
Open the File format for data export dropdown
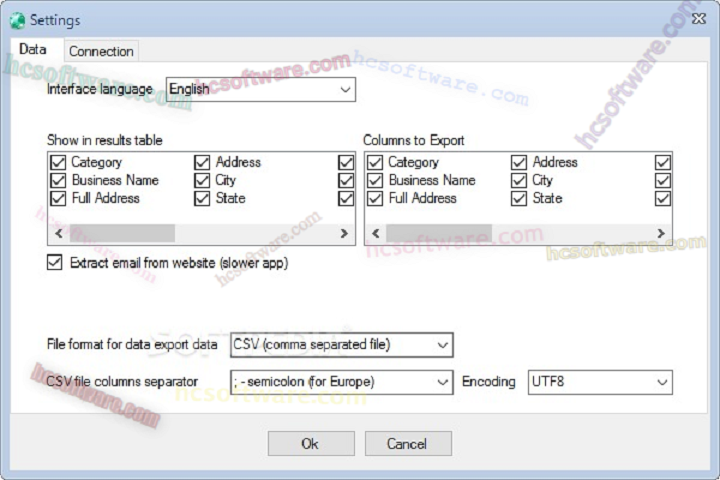point(342,344)
